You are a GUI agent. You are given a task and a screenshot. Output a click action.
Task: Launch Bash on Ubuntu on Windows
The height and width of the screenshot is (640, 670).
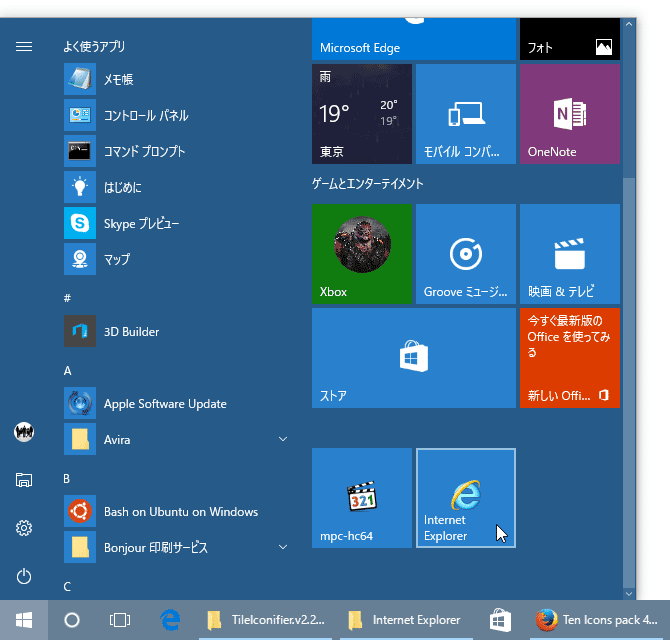176,512
